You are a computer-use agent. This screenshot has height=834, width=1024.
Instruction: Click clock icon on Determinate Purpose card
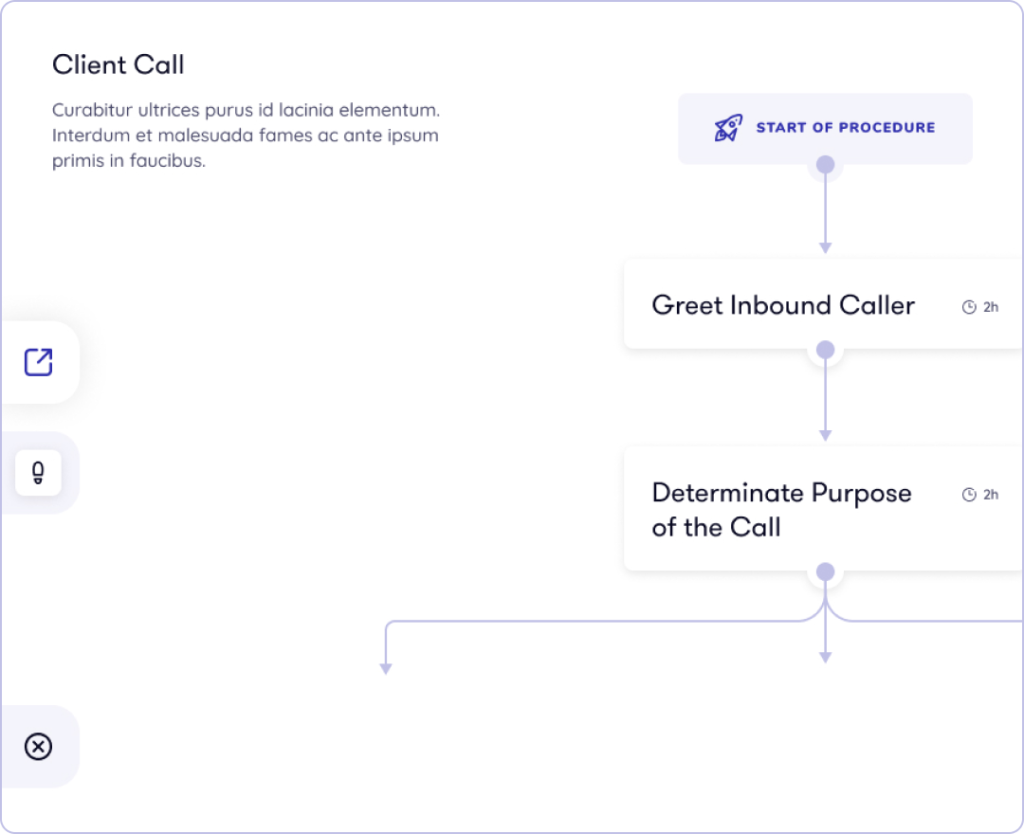968,494
